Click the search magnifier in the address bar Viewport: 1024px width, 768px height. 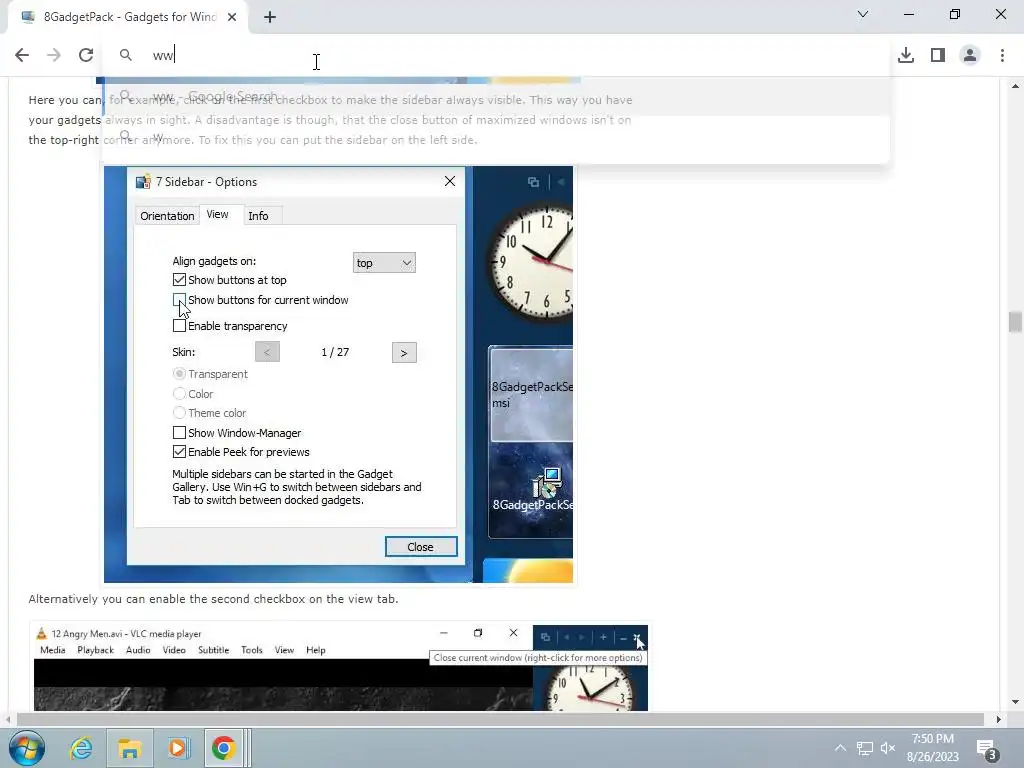[x=125, y=55]
